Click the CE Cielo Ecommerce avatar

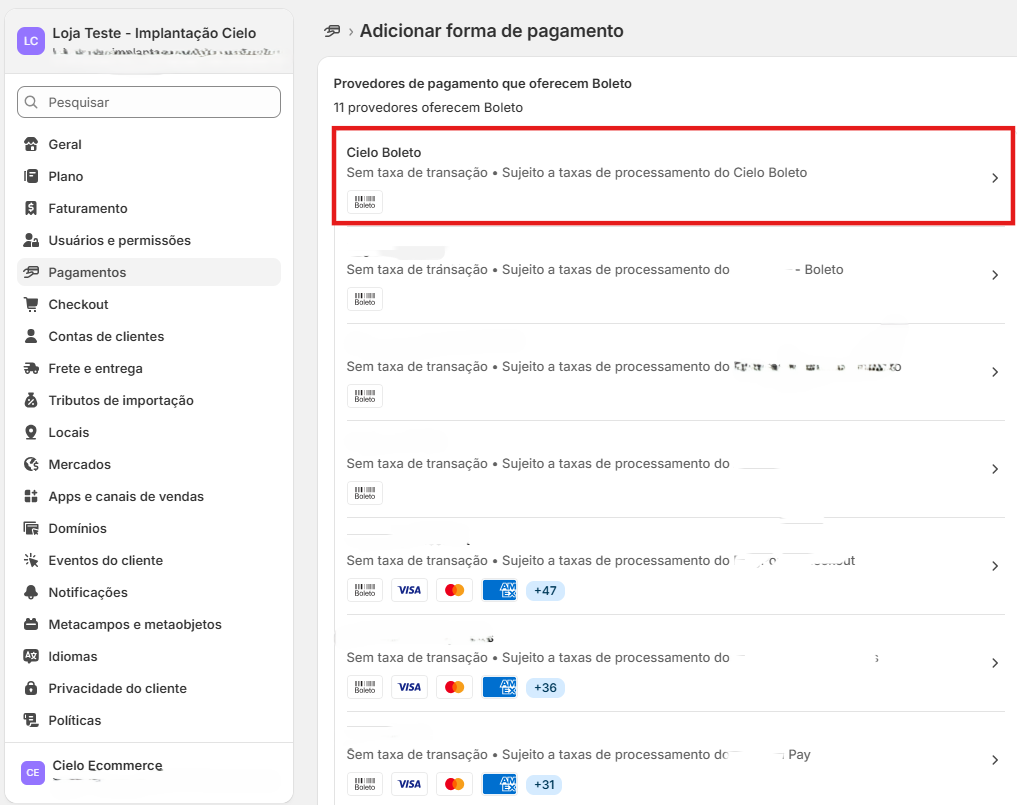click(32, 773)
